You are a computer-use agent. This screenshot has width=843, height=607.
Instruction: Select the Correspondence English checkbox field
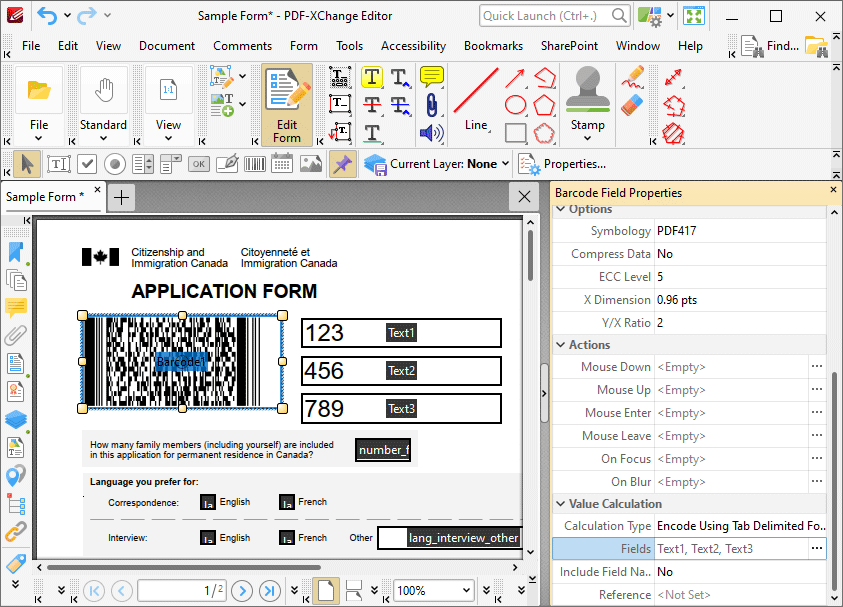point(208,502)
